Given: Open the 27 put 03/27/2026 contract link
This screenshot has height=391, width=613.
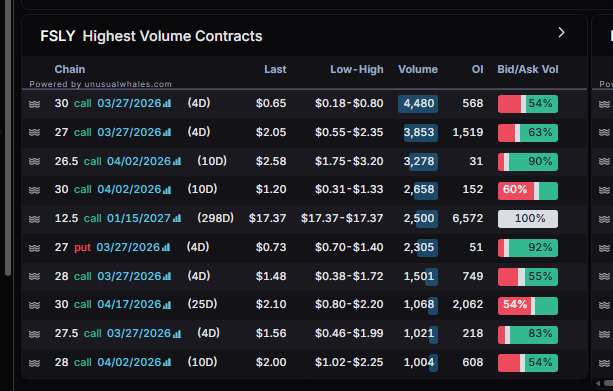Looking at the screenshot, I should 107,247.
